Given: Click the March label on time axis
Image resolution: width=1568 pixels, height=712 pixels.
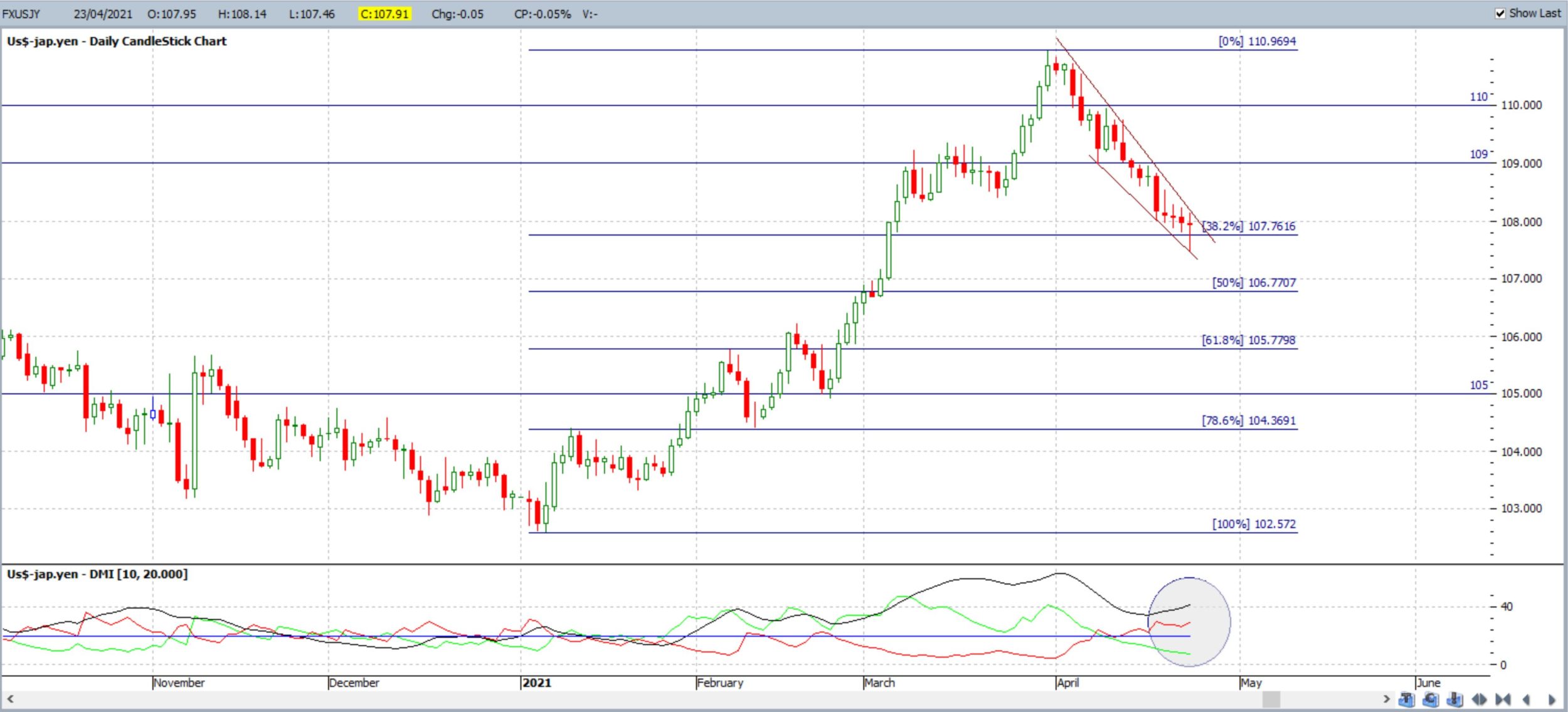Looking at the screenshot, I should [x=879, y=683].
